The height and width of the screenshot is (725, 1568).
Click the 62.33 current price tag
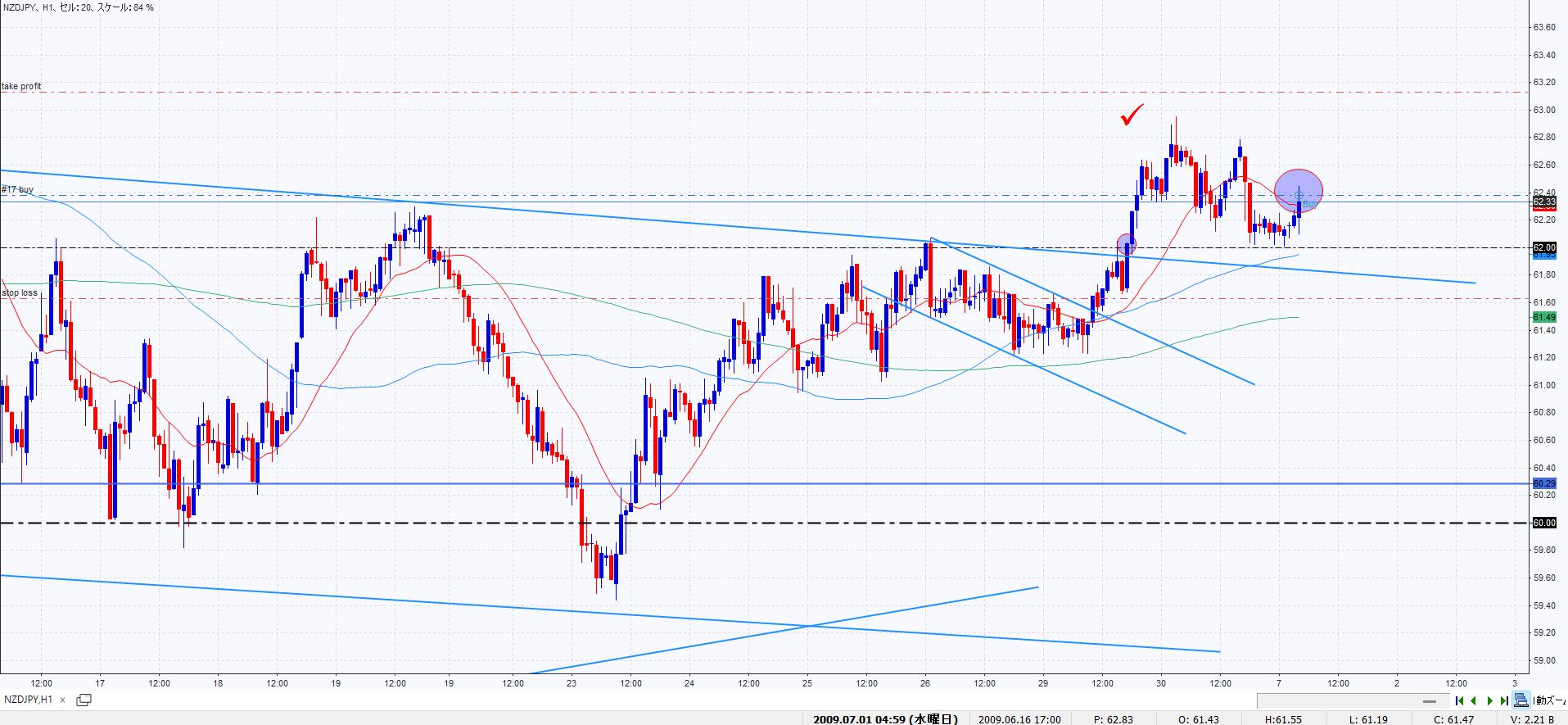click(1543, 202)
